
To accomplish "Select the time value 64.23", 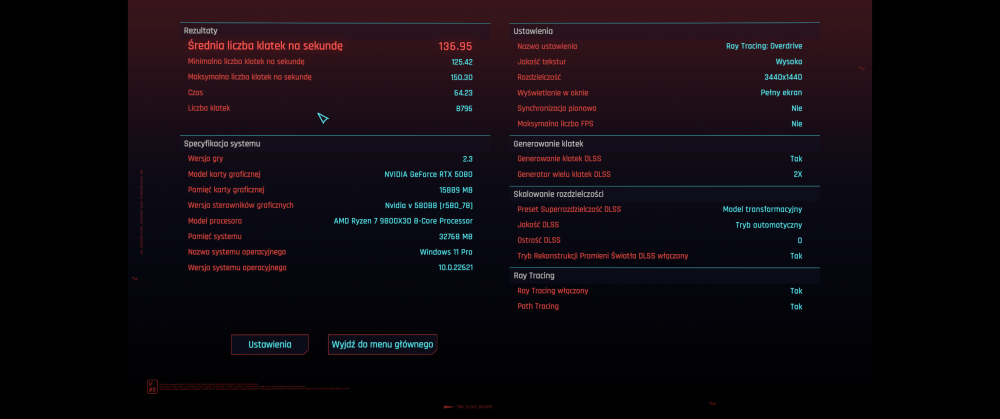I will tap(463, 92).
